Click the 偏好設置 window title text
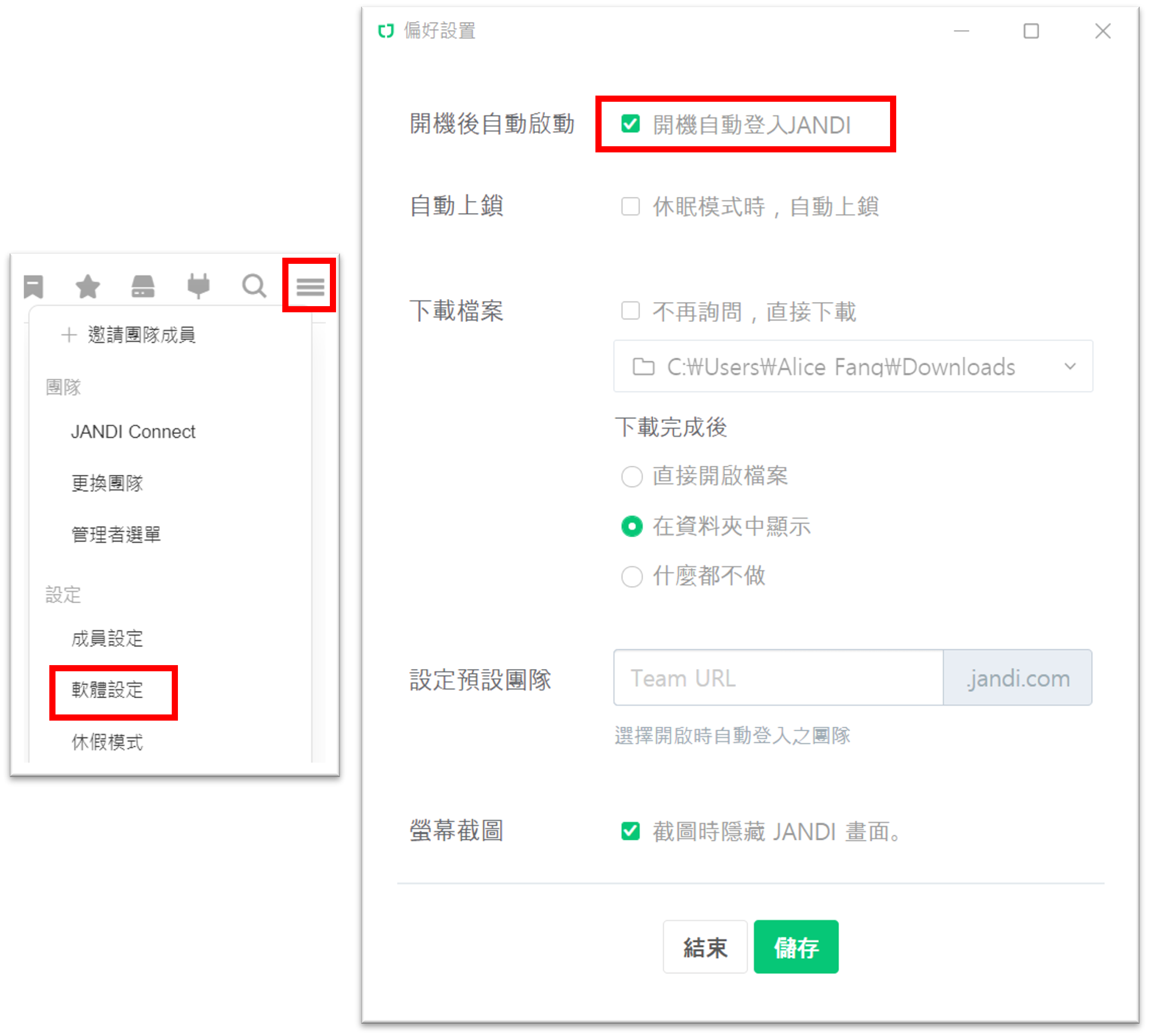This screenshot has height=1036, width=1149. 440,31
